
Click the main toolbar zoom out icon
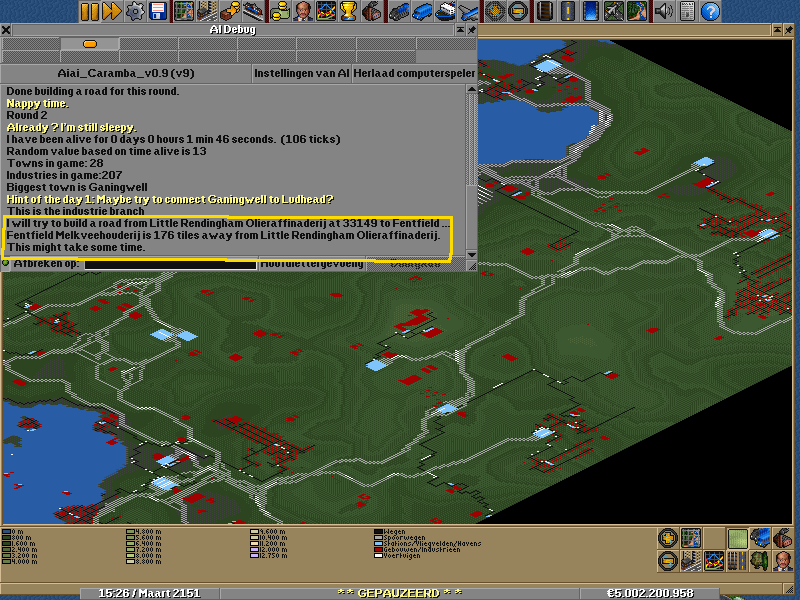click(x=518, y=11)
